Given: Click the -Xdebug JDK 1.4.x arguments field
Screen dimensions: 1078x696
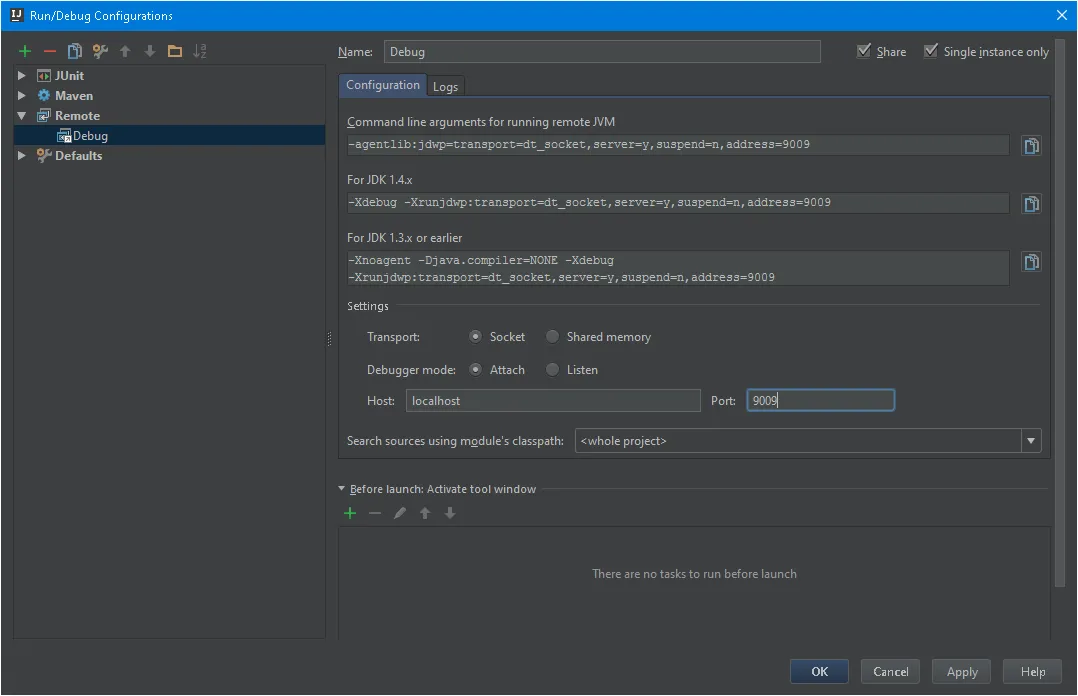Looking at the screenshot, I should tap(677, 203).
